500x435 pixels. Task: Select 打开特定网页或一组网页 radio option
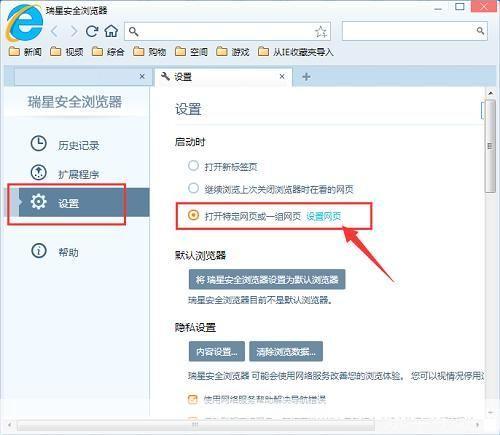click(x=193, y=215)
